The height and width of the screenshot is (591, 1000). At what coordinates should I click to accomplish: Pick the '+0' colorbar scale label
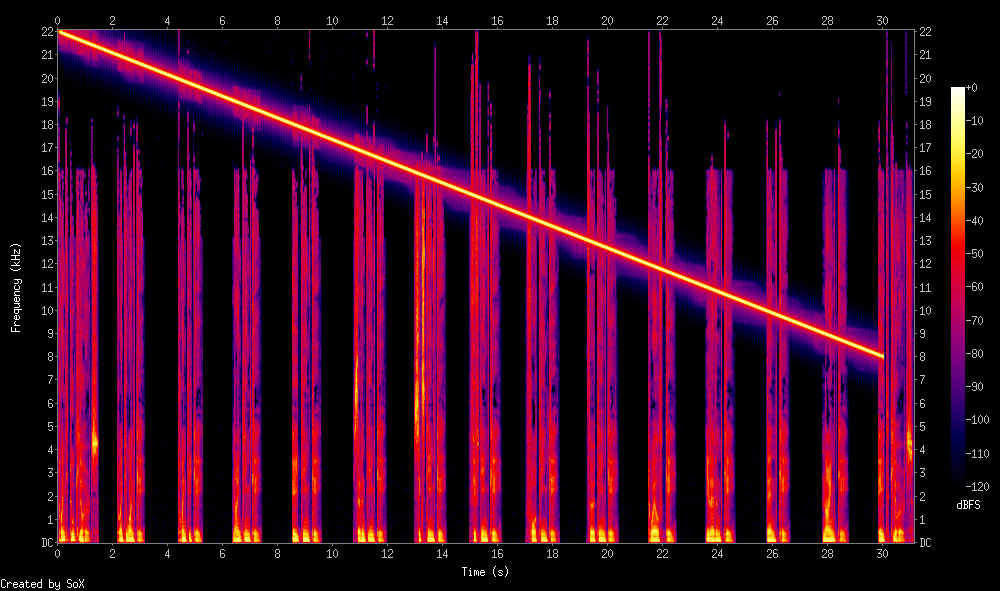pos(972,88)
